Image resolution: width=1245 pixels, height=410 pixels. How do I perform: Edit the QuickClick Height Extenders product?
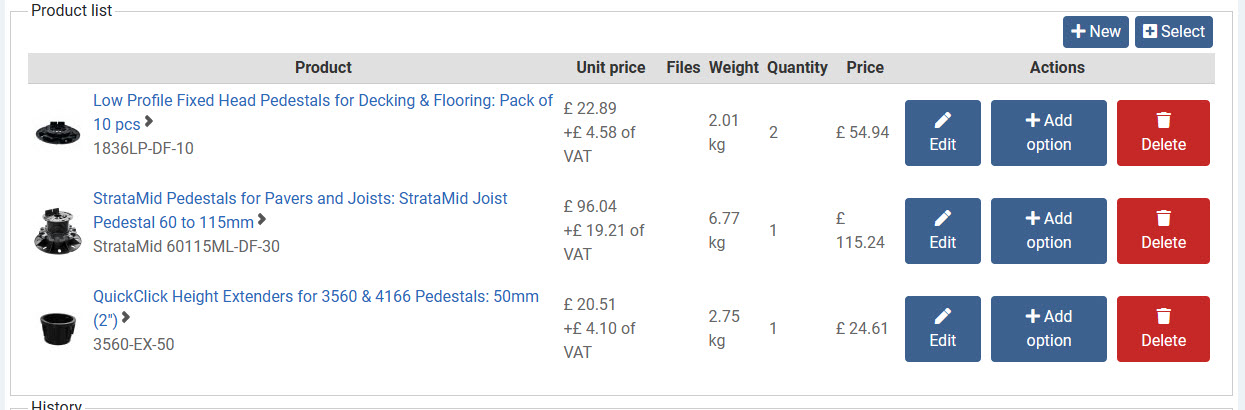click(x=942, y=328)
